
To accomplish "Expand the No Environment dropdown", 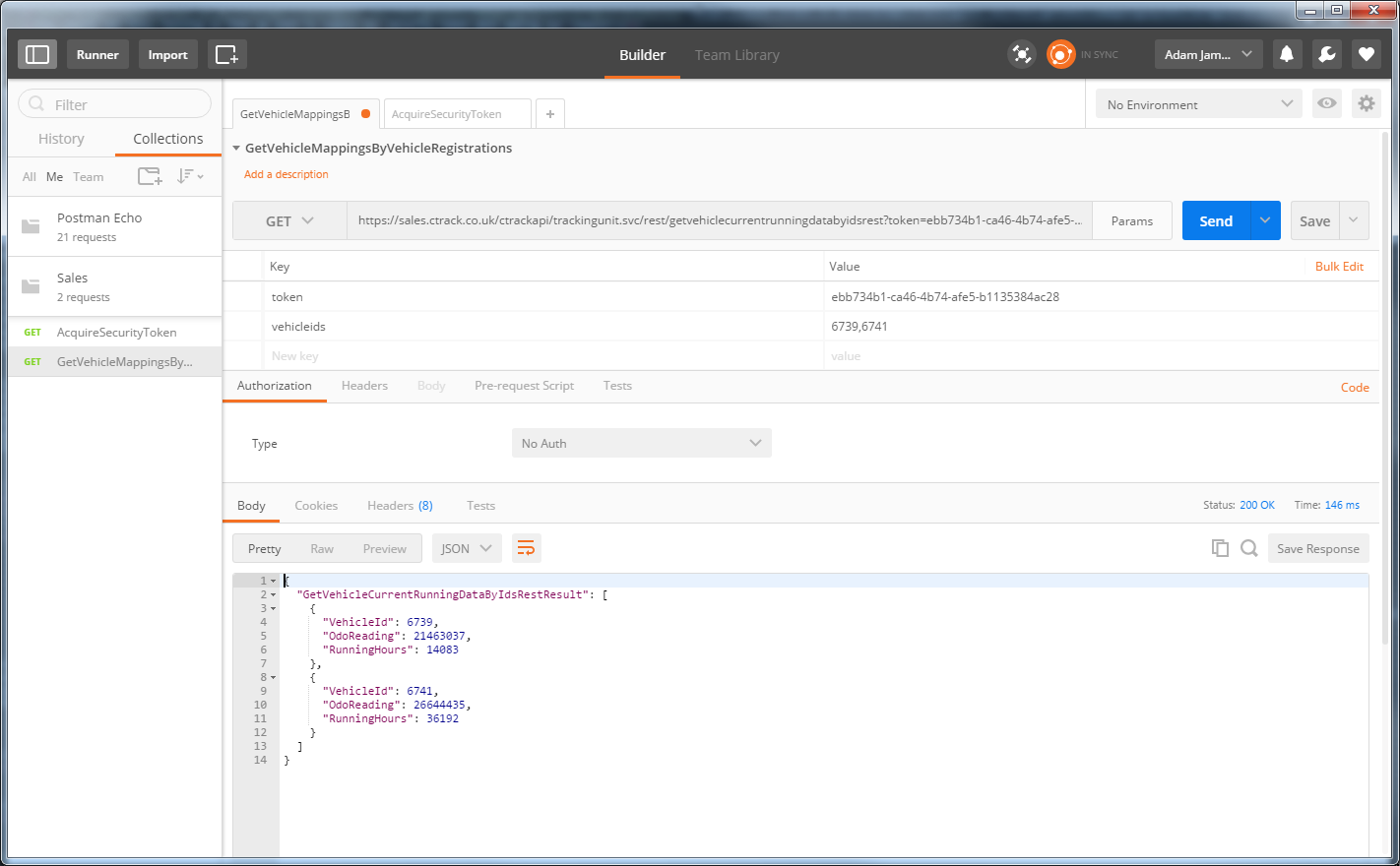I will pos(1199,104).
